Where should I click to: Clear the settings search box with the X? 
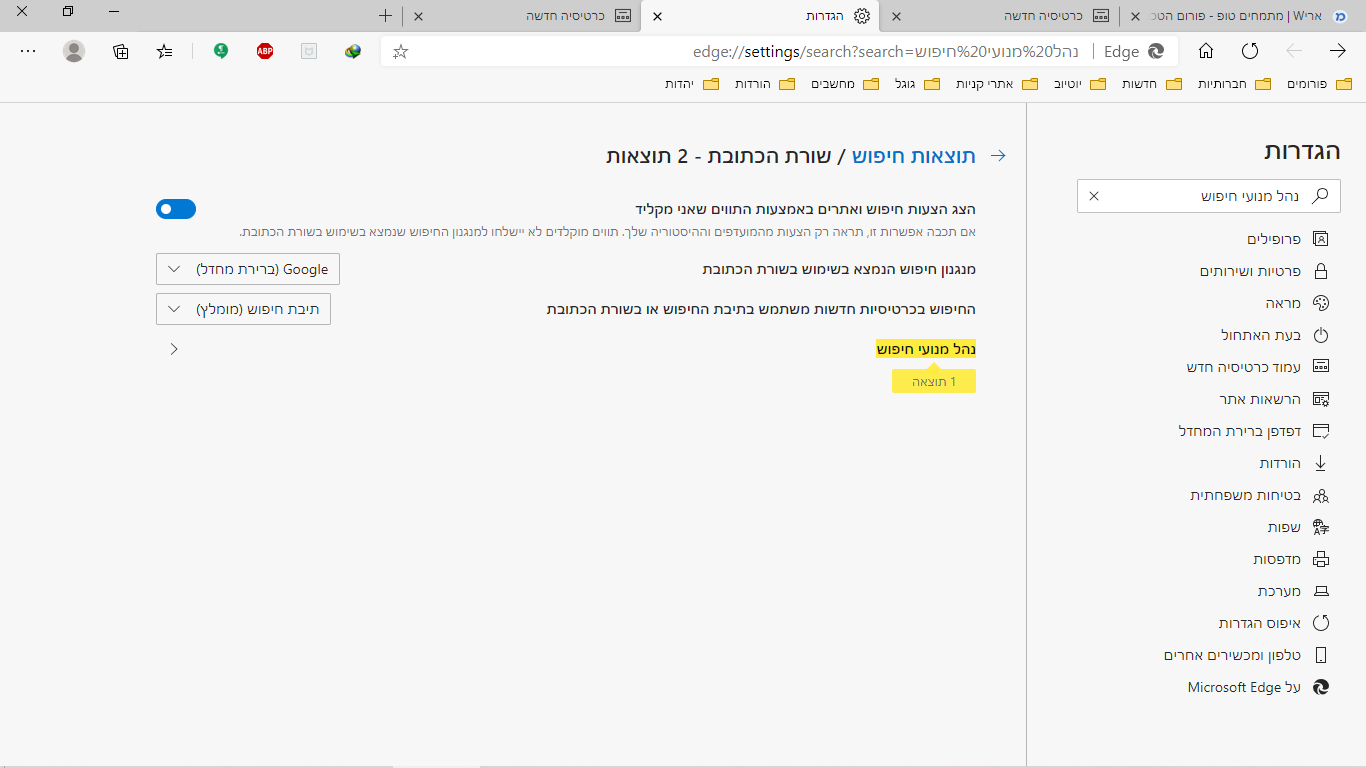pos(1094,196)
